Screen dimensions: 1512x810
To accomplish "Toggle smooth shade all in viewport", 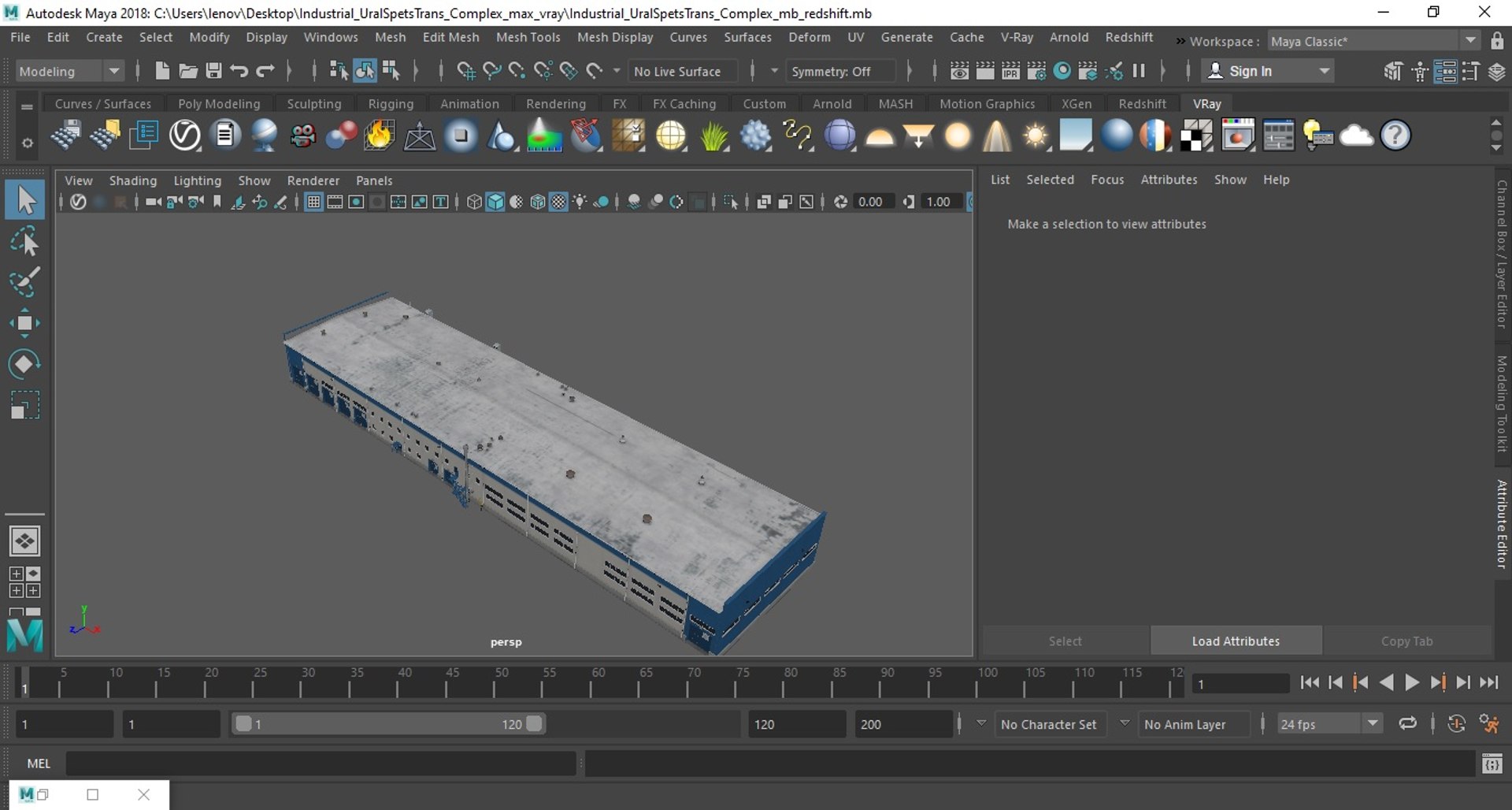I will point(495,202).
